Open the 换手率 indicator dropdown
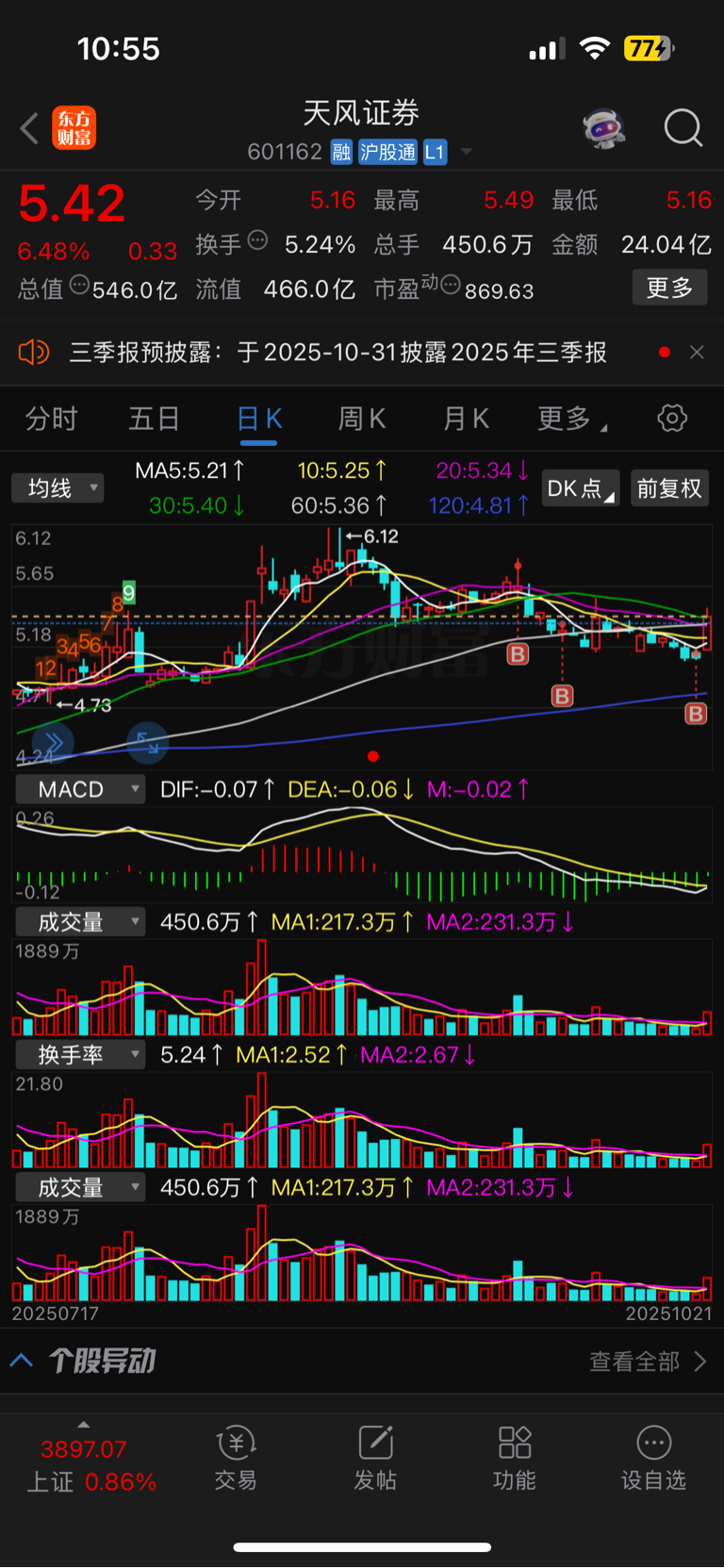Screen dimensions: 724x1568 point(80,1055)
